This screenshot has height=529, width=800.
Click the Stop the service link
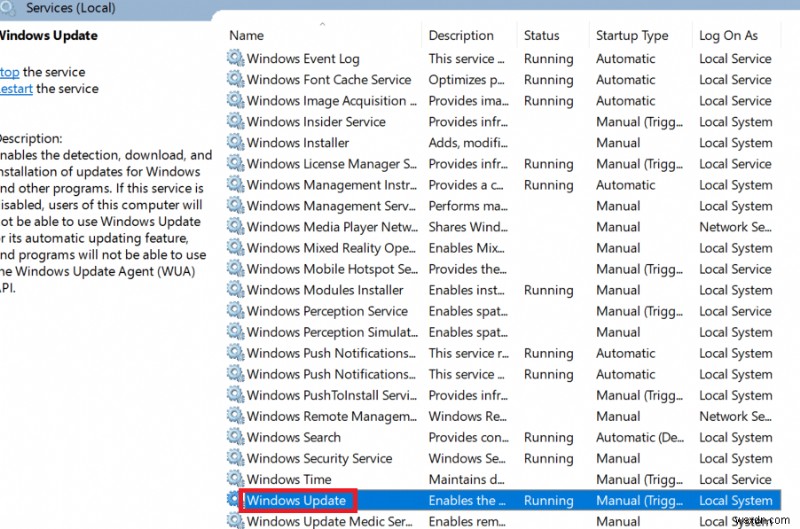point(9,72)
